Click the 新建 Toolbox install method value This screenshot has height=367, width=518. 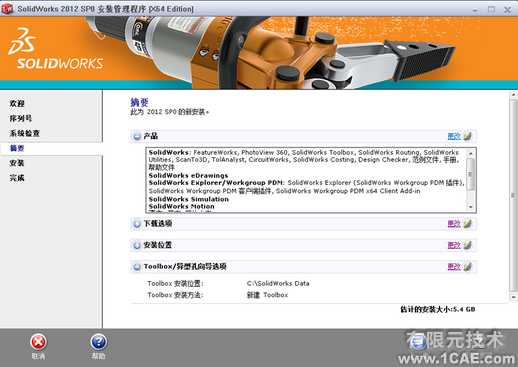pos(267,295)
